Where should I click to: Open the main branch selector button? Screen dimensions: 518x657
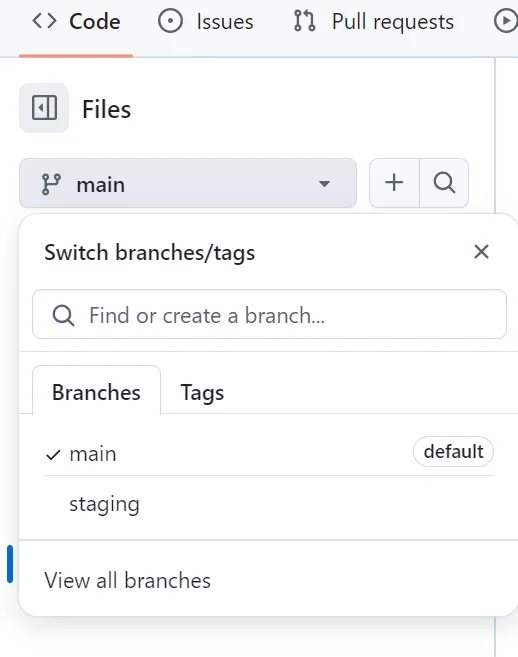[x=188, y=183]
